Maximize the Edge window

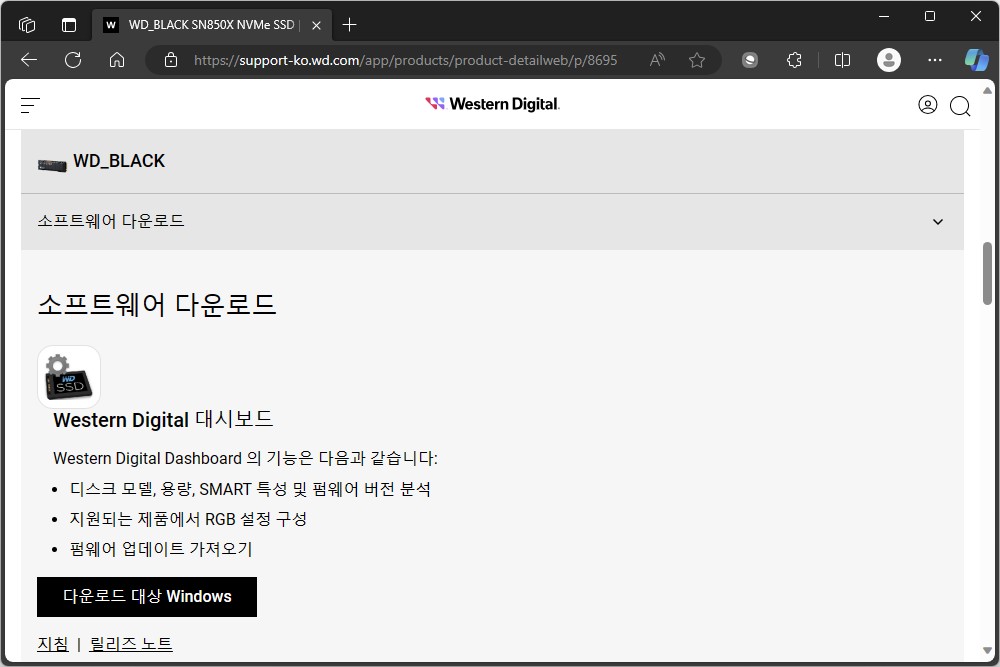(x=930, y=17)
